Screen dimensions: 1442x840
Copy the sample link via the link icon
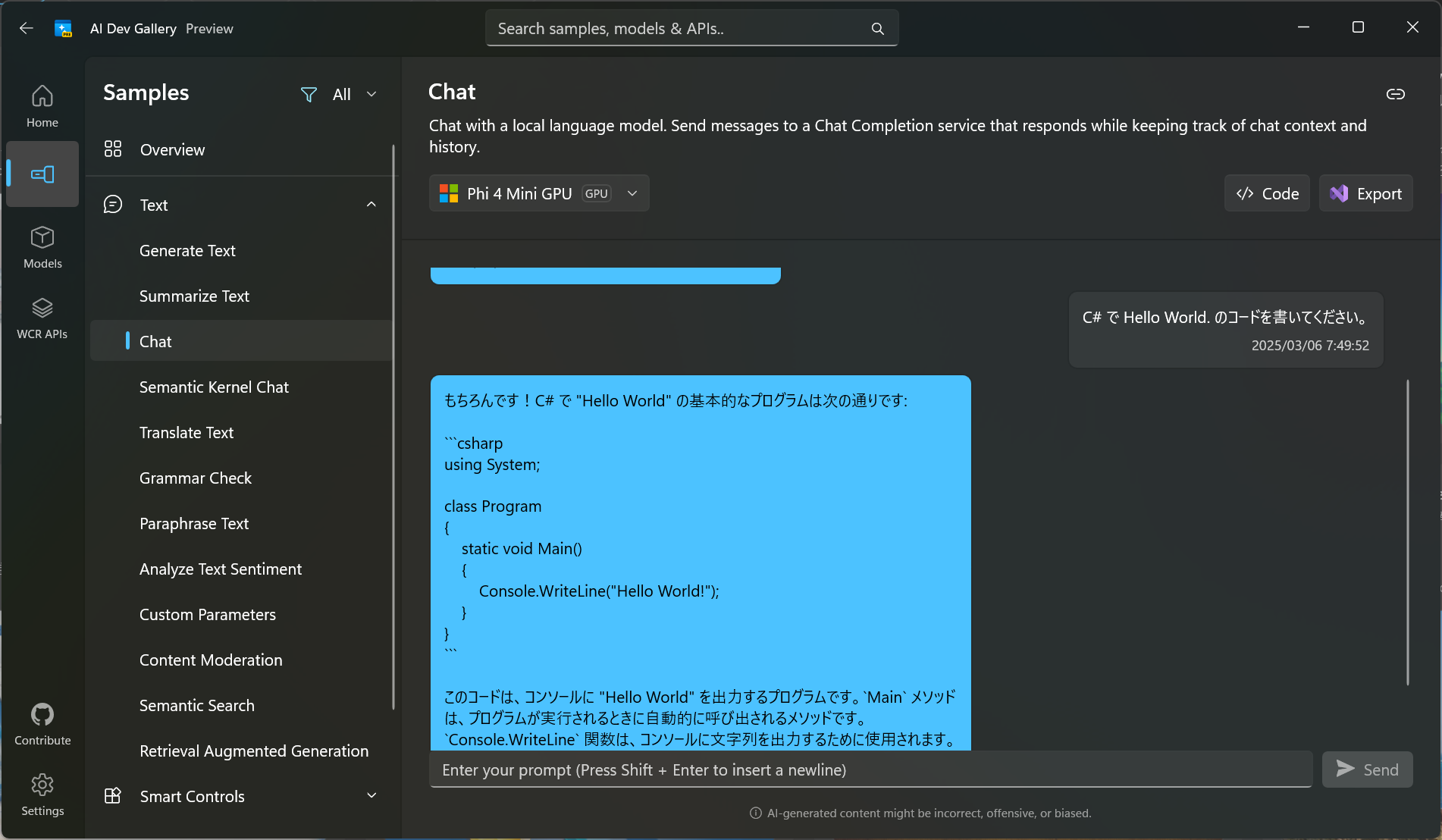tap(1396, 94)
